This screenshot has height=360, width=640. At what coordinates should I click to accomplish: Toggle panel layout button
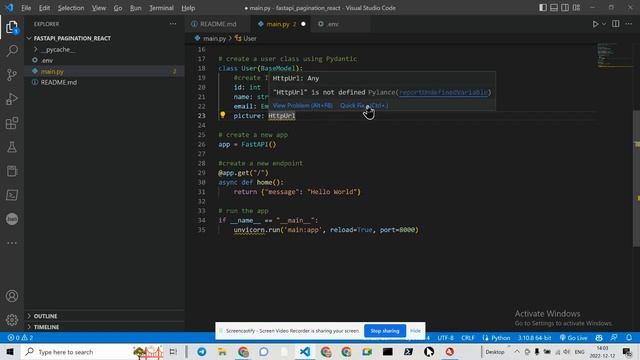[554, 7]
